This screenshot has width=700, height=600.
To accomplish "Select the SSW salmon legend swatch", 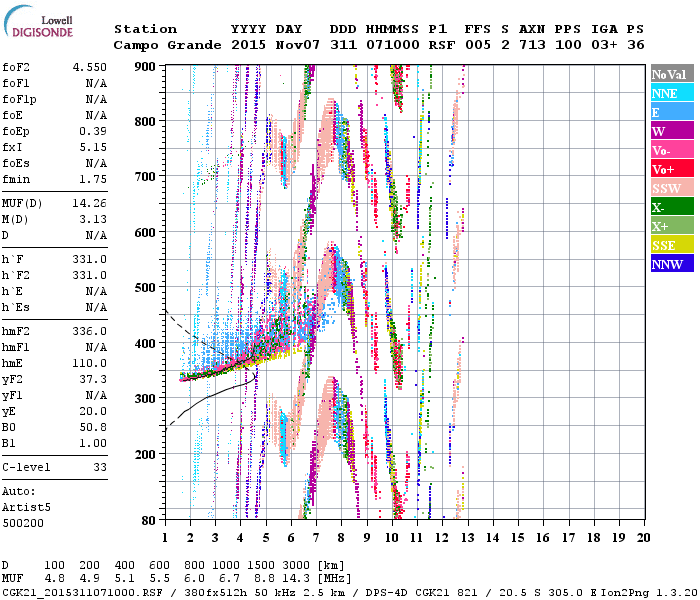I will [672, 188].
